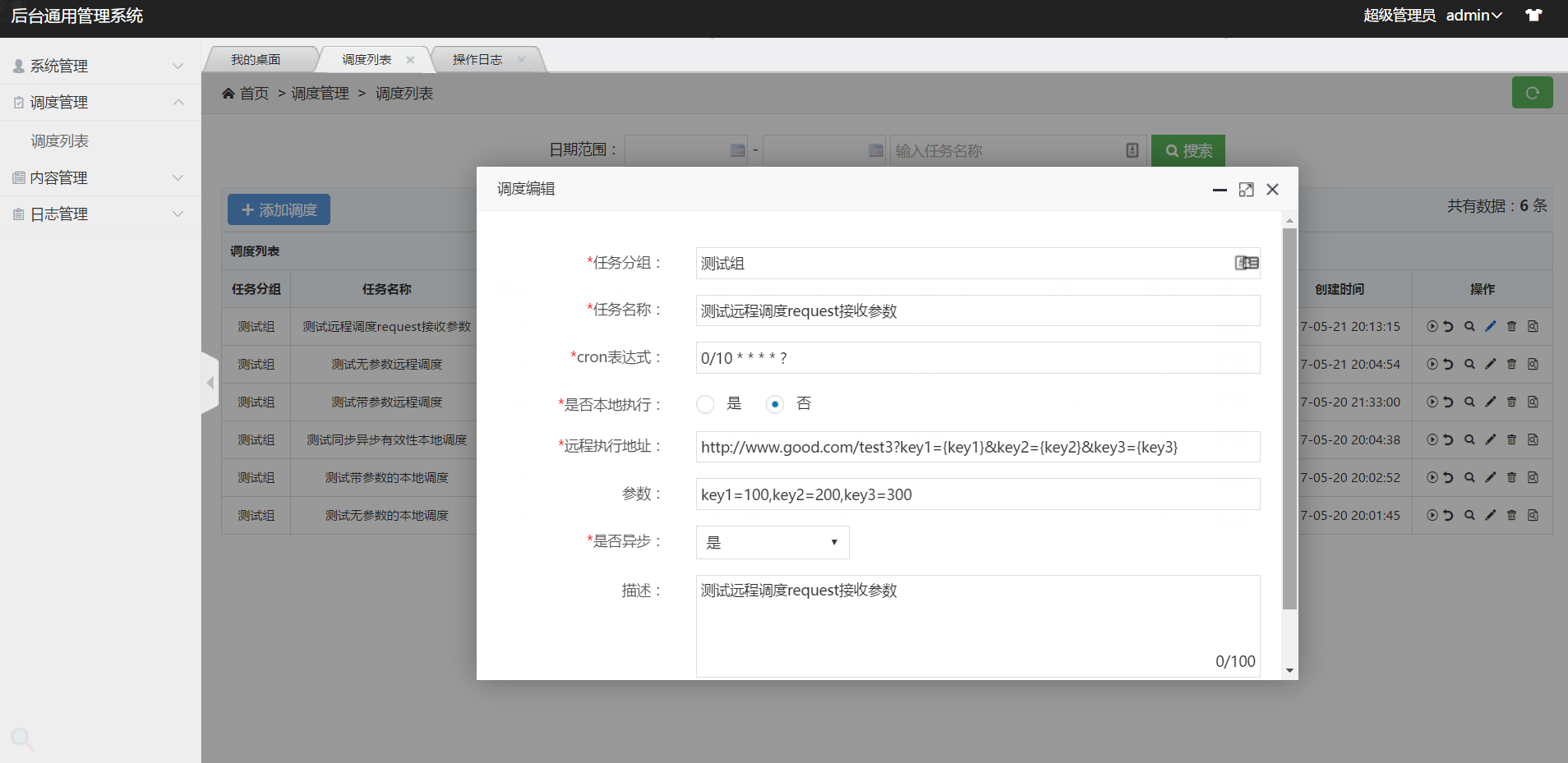Click the trash icon in the 20:04:54 row

coord(1511,364)
